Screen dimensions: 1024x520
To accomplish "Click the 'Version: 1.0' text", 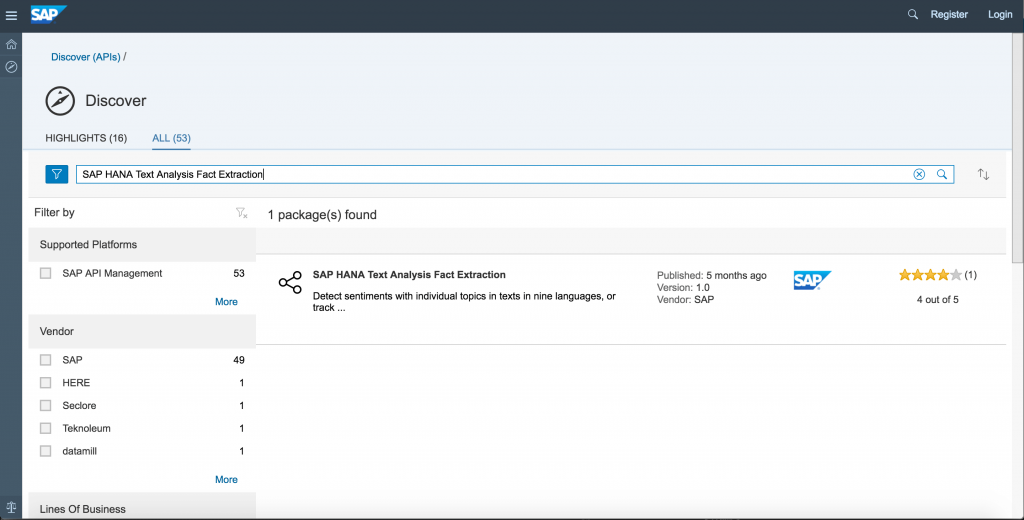I will (683, 287).
